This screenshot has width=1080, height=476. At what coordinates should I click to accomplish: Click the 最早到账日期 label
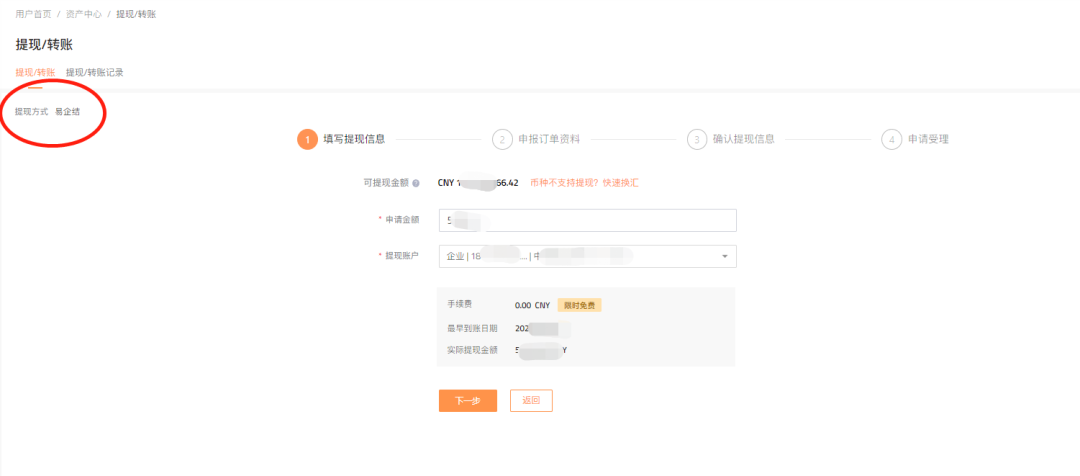[472, 328]
